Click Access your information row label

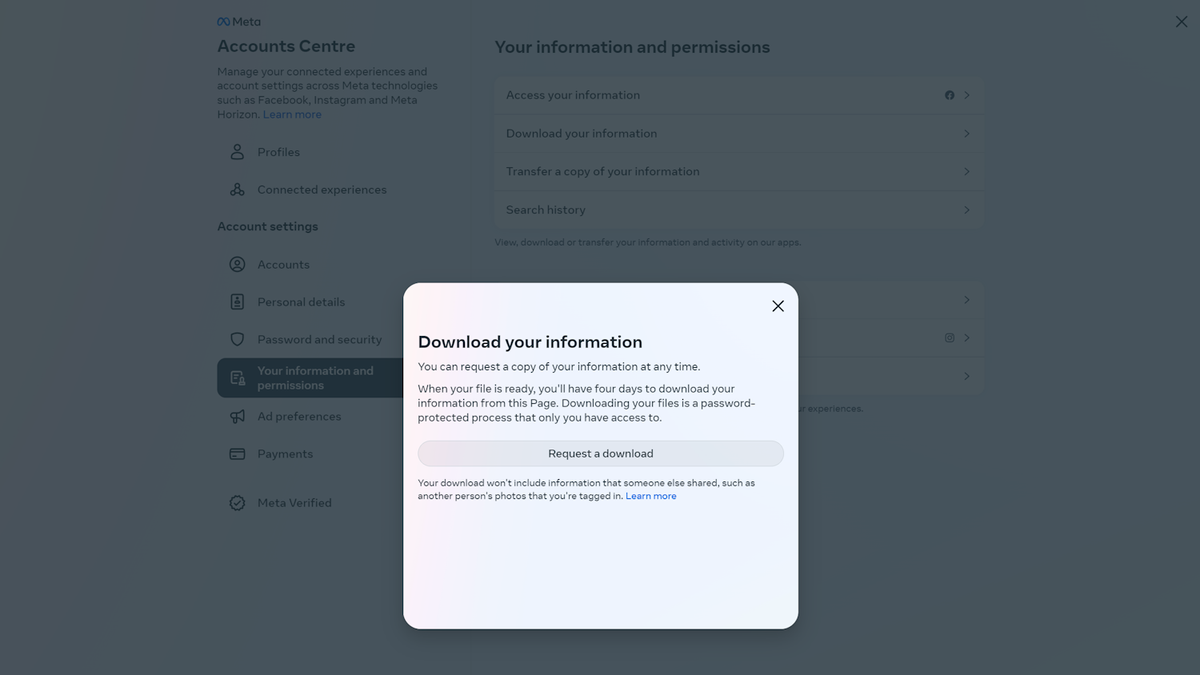(x=573, y=95)
